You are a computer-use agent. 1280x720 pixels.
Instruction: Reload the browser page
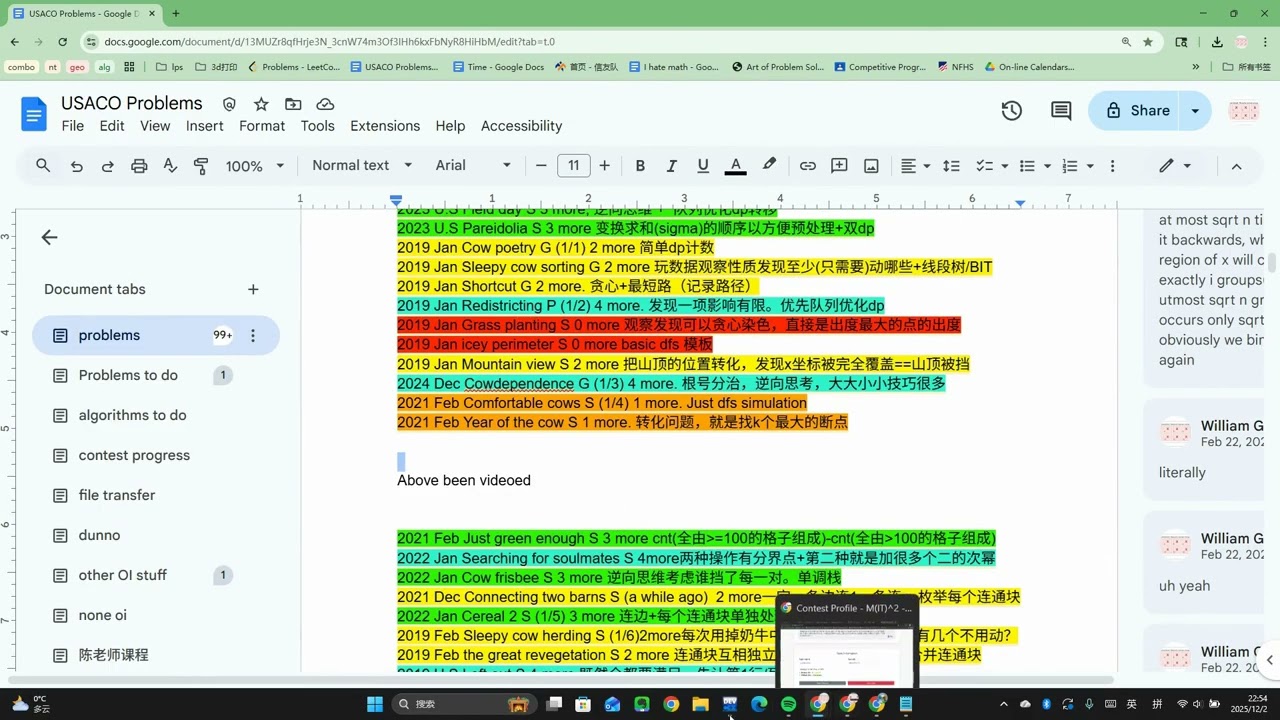pyautogui.click(x=62, y=42)
